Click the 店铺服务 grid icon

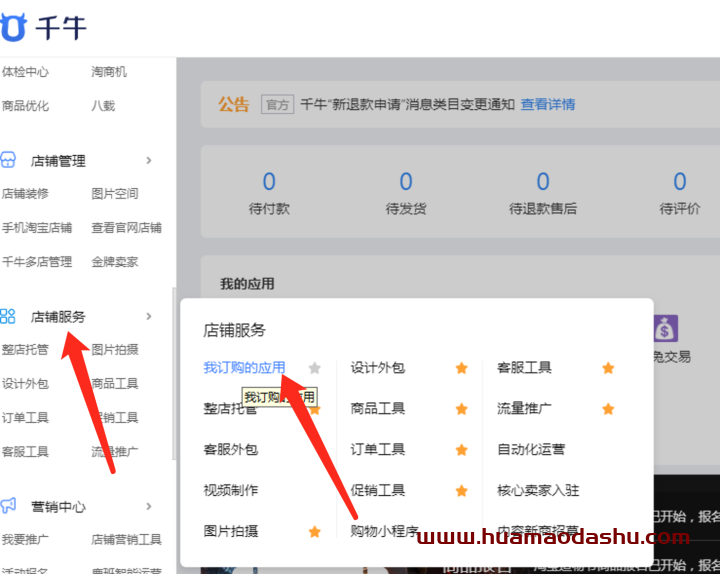pyautogui.click(x=8, y=316)
